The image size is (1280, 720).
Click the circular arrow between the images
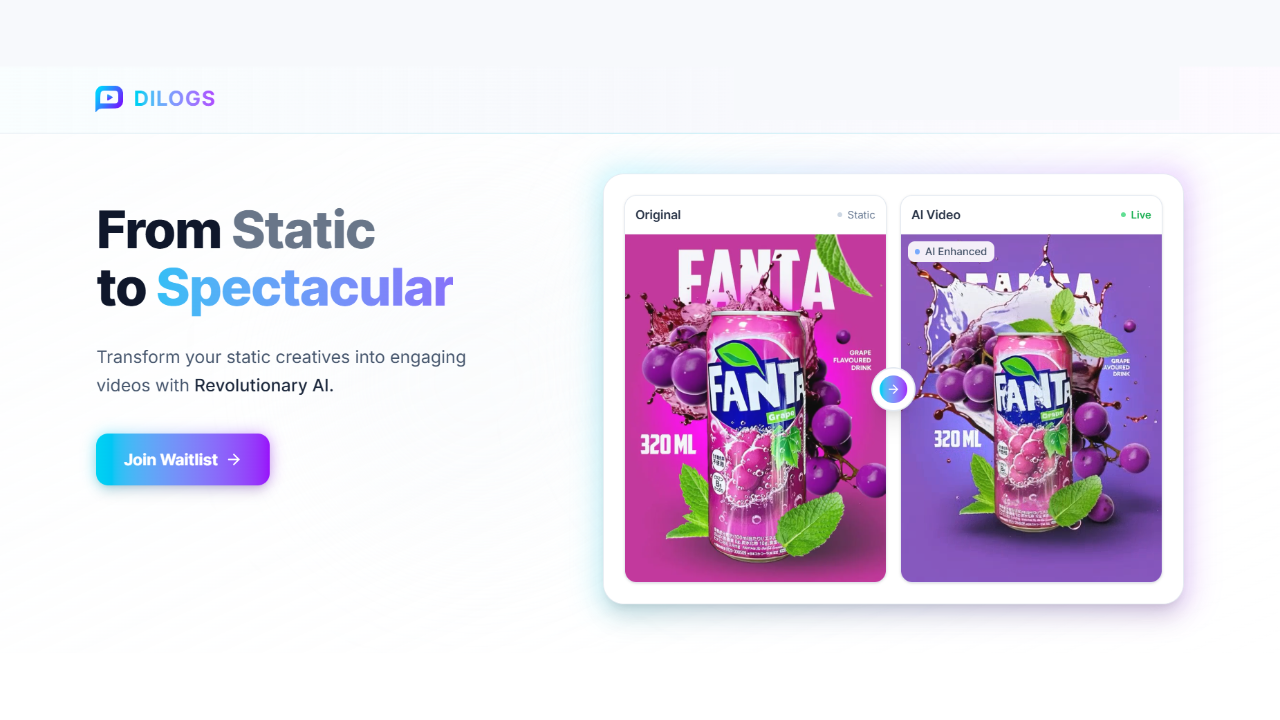(893, 389)
